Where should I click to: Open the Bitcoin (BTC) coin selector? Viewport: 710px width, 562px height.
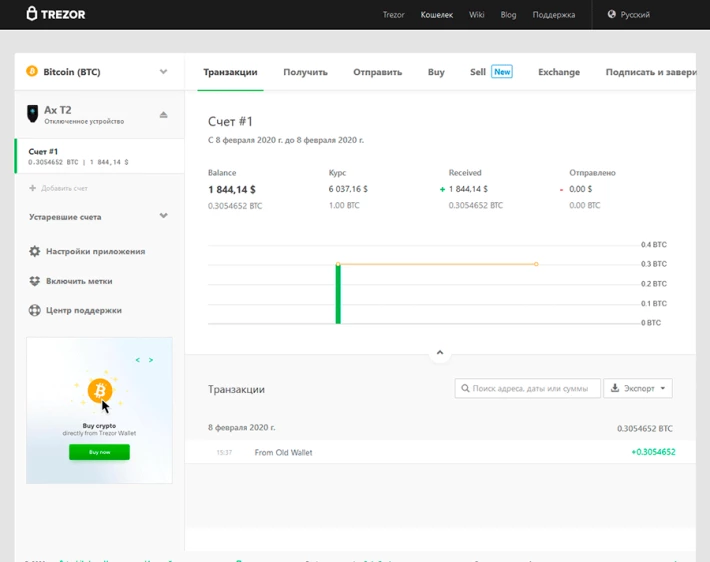[x=99, y=72]
